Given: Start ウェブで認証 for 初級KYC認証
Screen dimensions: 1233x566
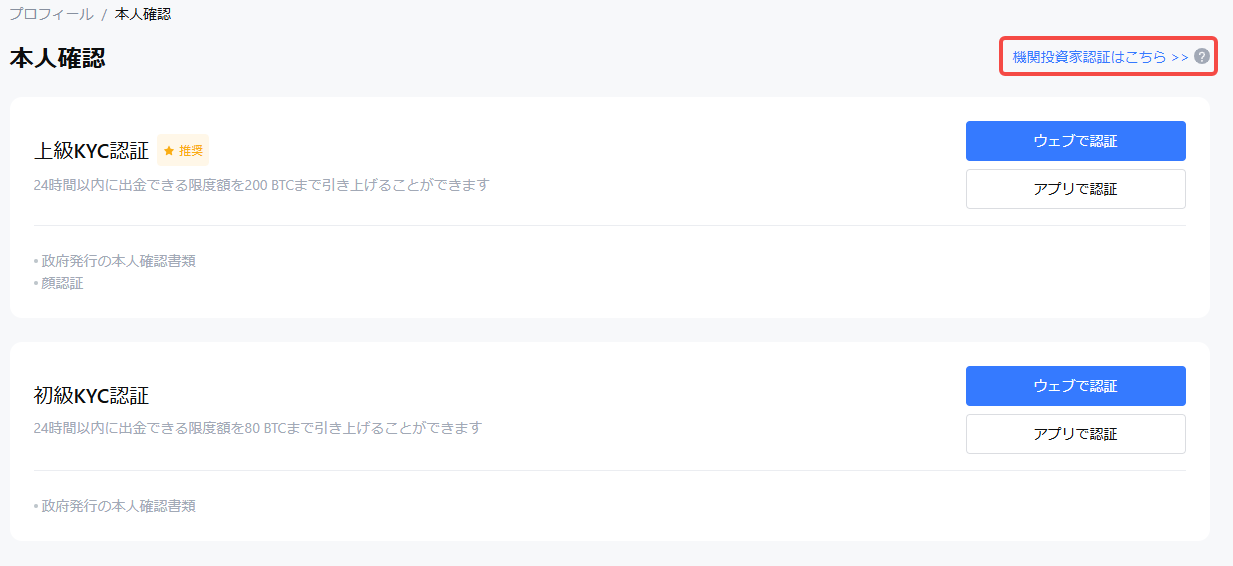Looking at the screenshot, I should tap(1075, 386).
